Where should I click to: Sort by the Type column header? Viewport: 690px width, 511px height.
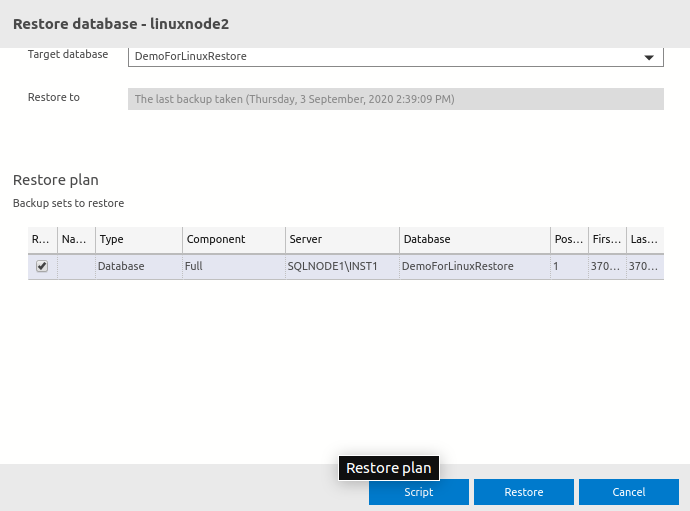139,240
